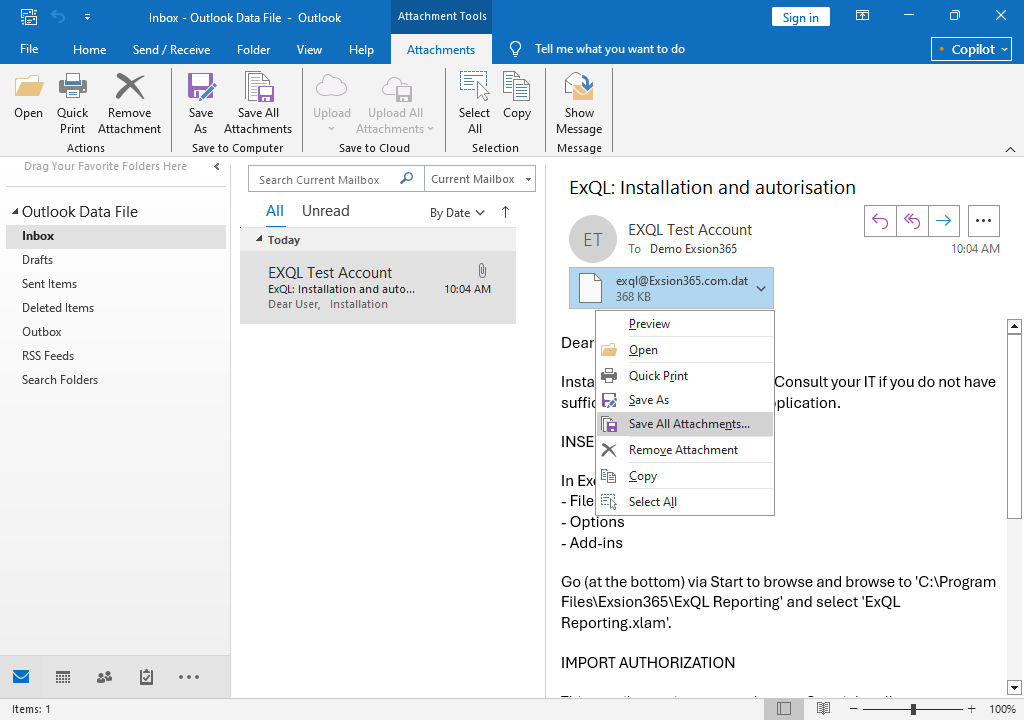
Task: Open the Calendar view in navigation bar
Action: coord(63,677)
